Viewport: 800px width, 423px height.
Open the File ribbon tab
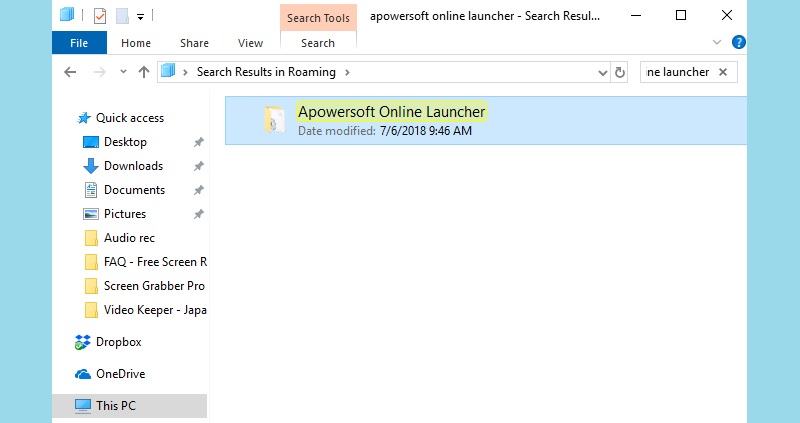coord(79,43)
